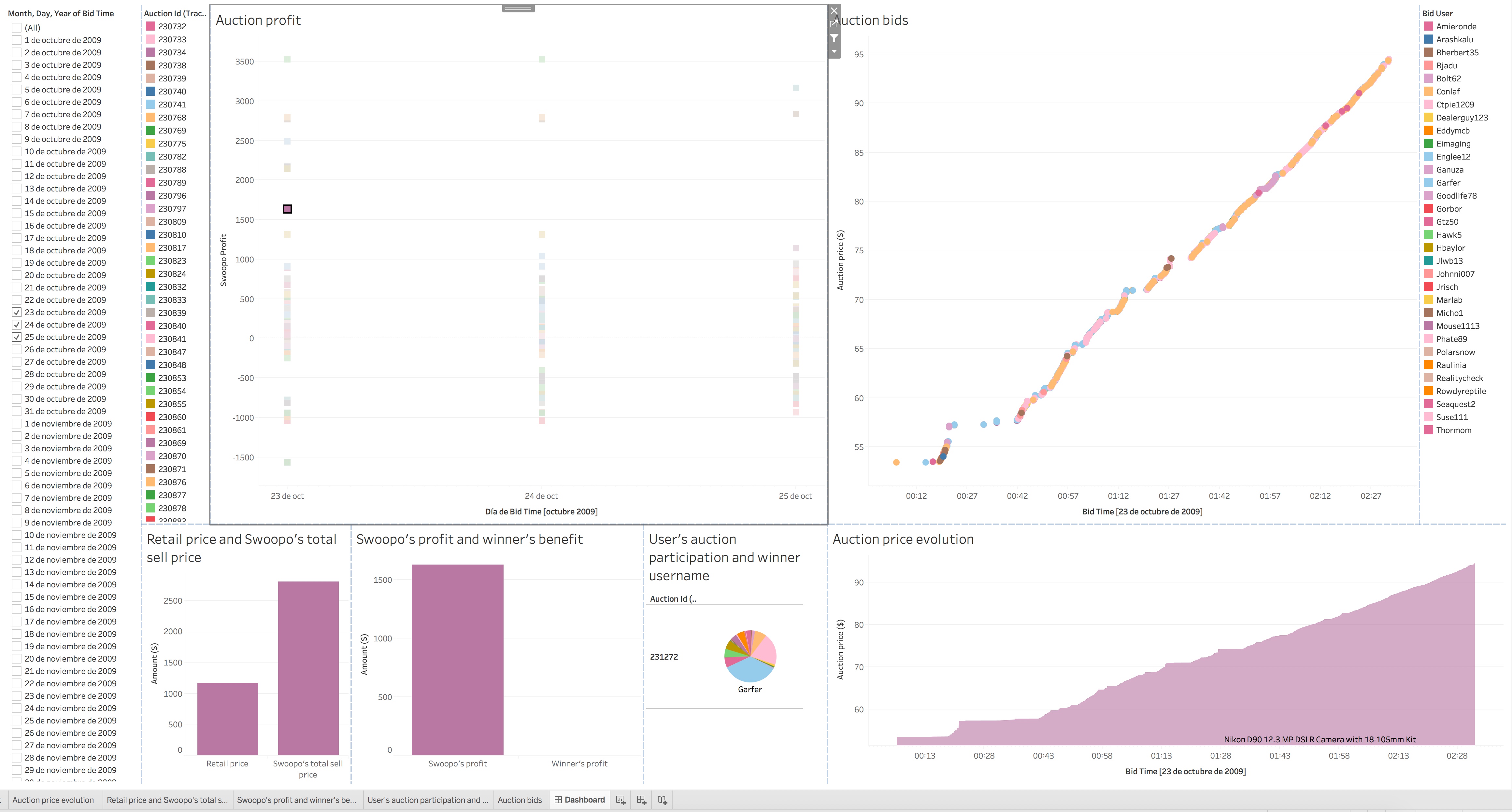Screen dimensions: 1512x812
Task: Remove Auction profit sheet with X icon
Action: click(834, 10)
